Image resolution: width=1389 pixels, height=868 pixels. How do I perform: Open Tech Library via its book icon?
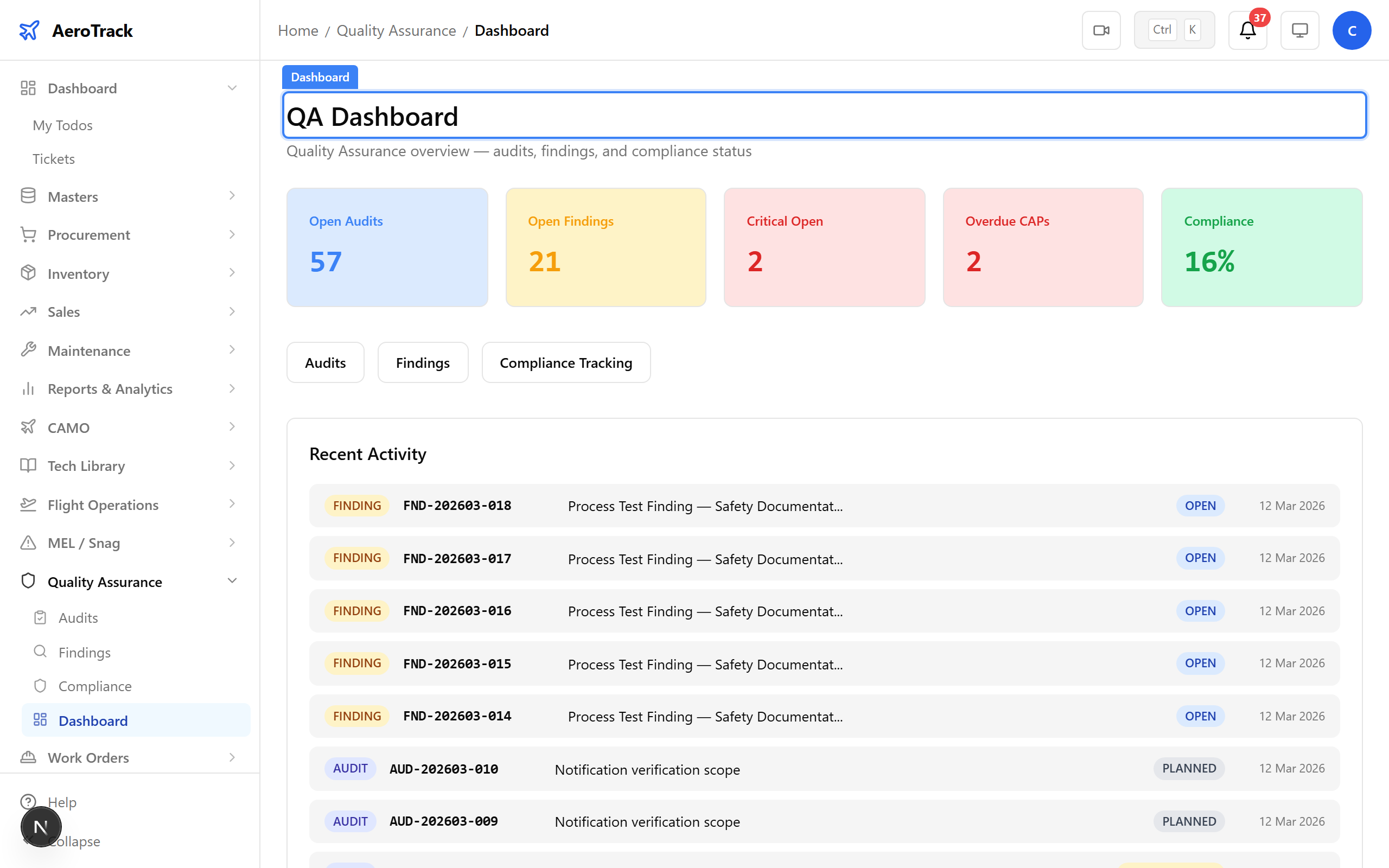tap(28, 465)
